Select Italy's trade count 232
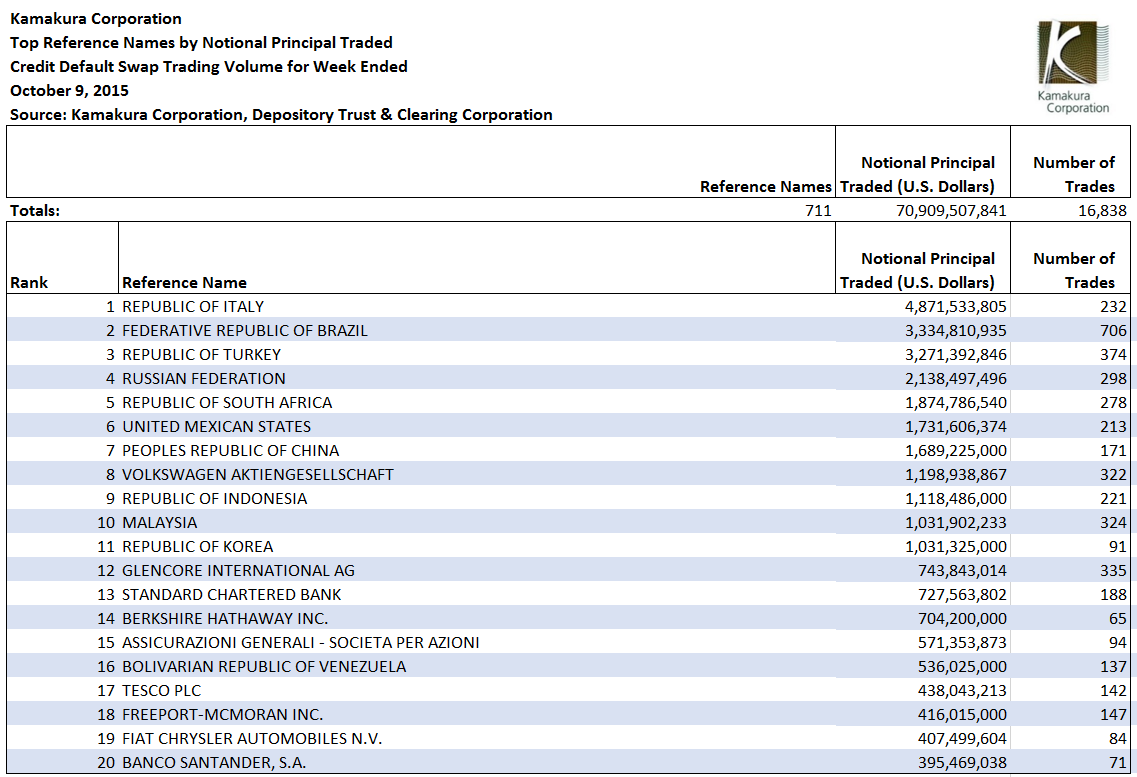Screen dimensions: 1137x777 tap(1113, 307)
